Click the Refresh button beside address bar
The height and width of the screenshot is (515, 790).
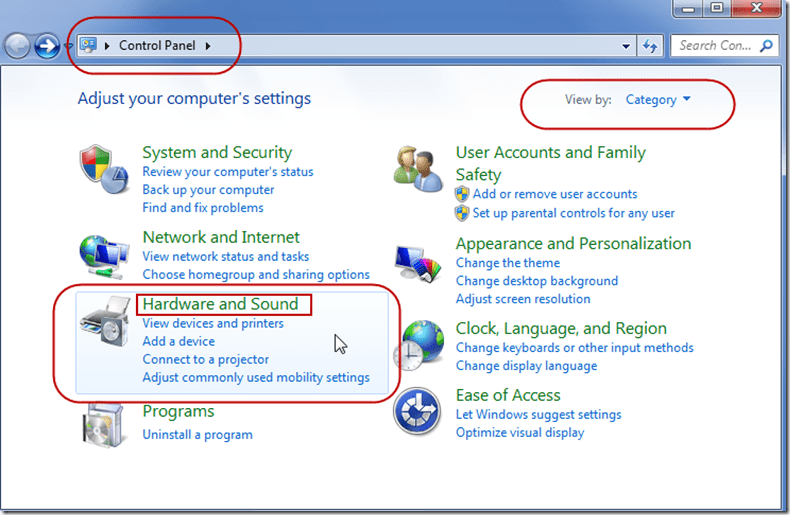(650, 46)
